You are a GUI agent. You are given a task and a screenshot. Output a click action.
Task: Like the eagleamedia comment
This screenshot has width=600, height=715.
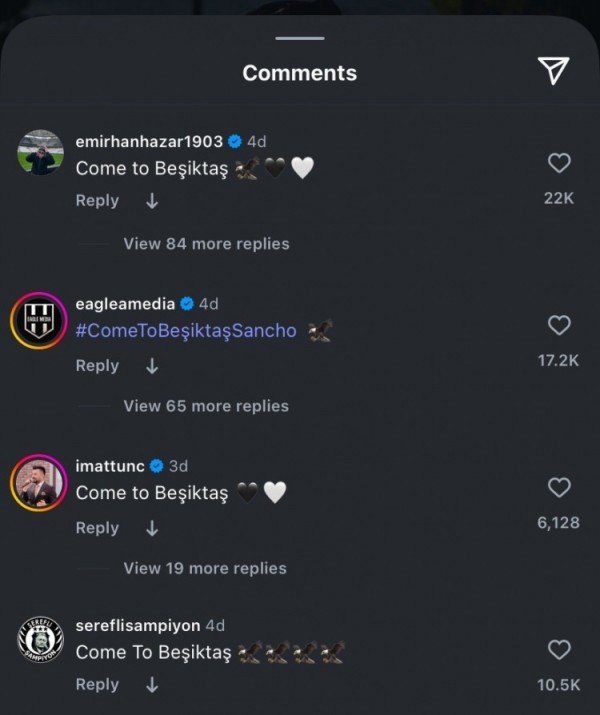point(559,324)
